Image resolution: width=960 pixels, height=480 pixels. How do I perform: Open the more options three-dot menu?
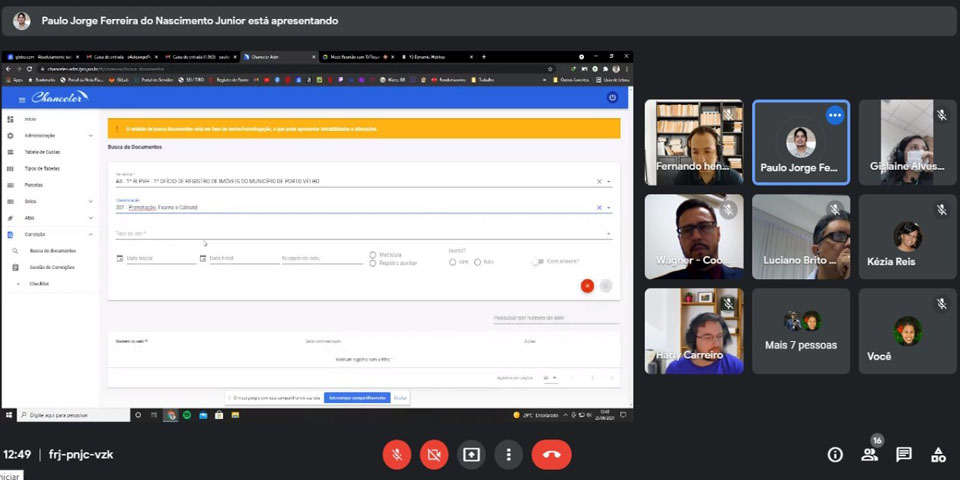click(508, 454)
